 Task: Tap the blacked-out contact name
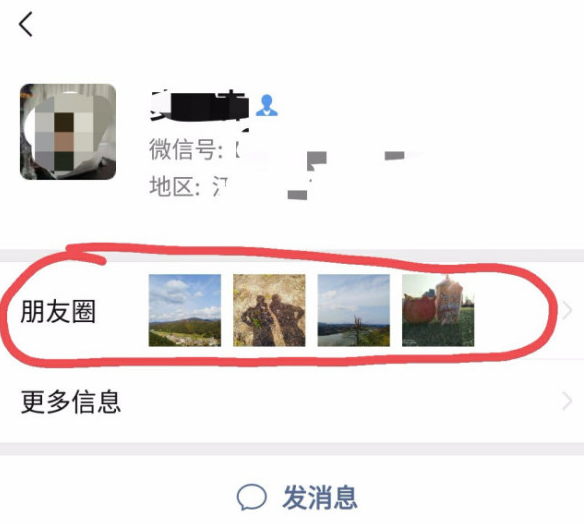point(200,106)
